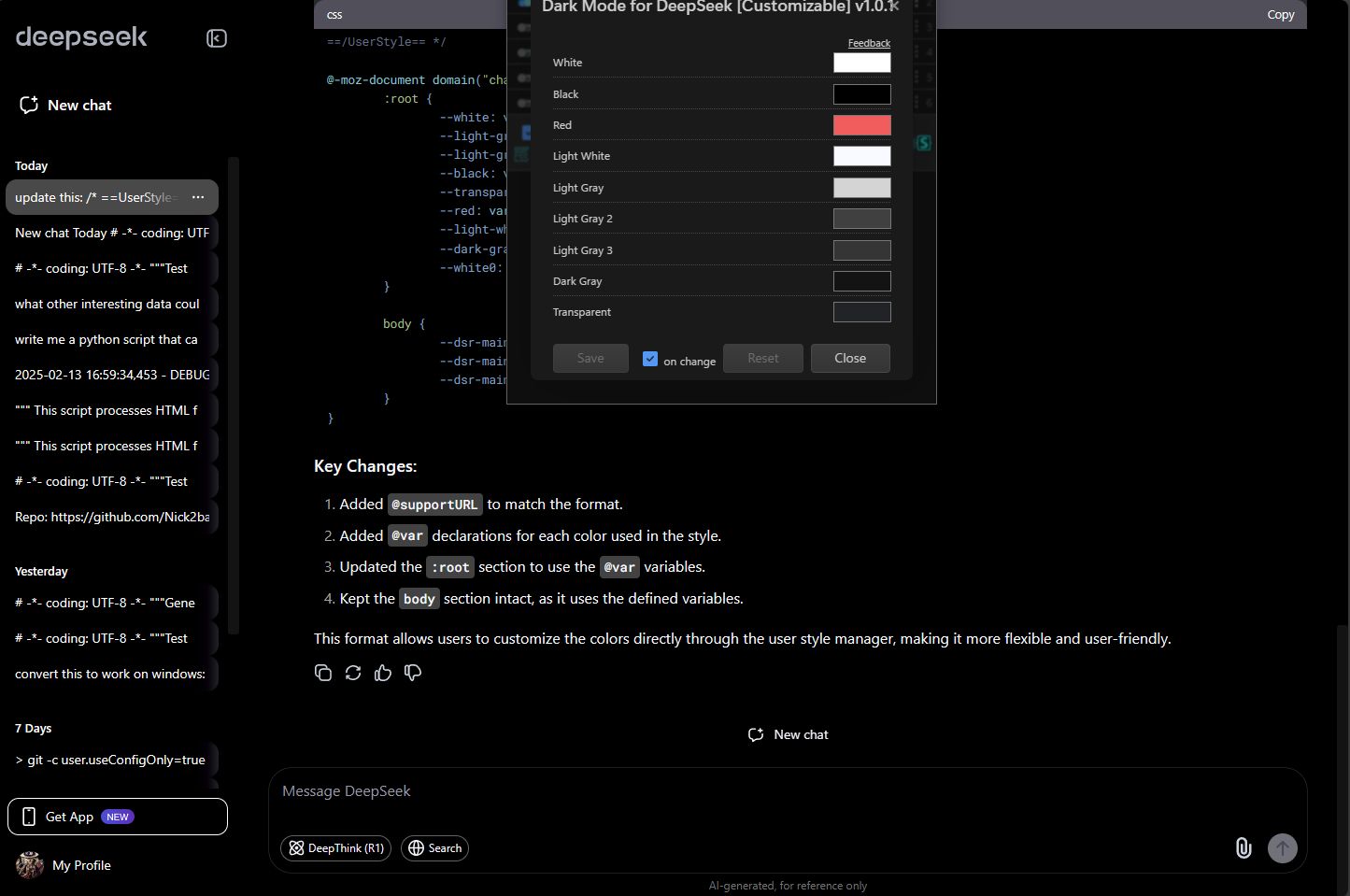Click the ':root' inline code text
The width and height of the screenshot is (1350, 896).
pos(450,567)
